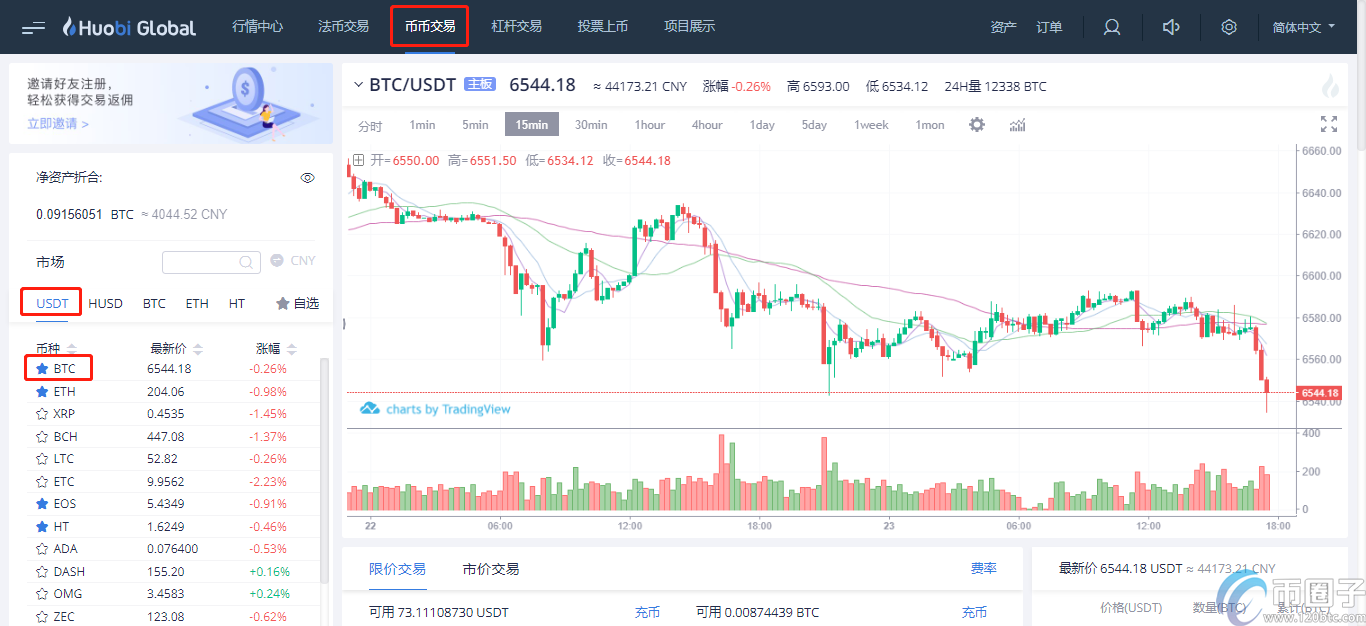Favorite LTC star
Image resolution: width=1366 pixels, height=626 pixels.
point(42,458)
